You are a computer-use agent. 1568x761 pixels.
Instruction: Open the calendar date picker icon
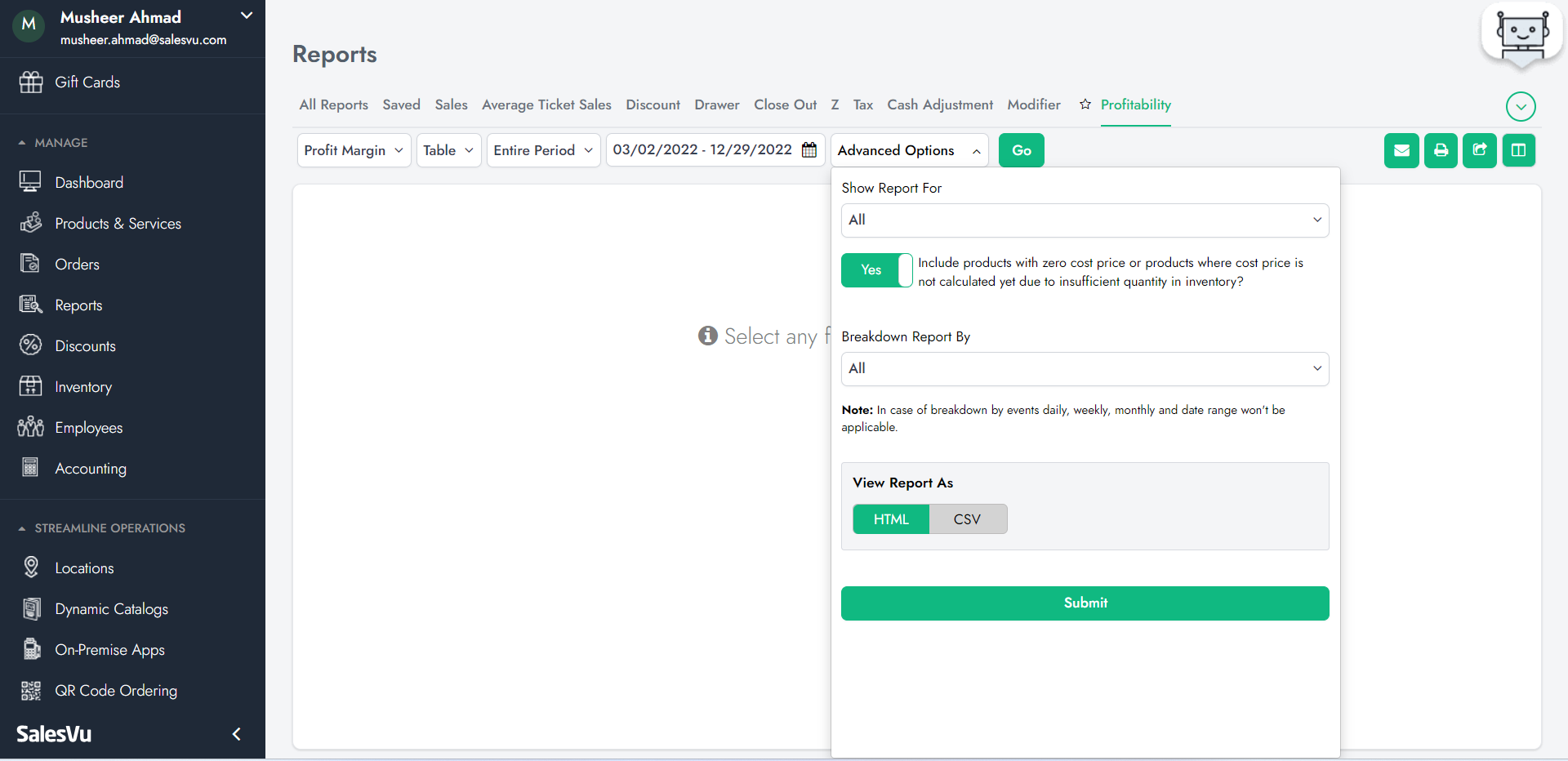coord(809,150)
